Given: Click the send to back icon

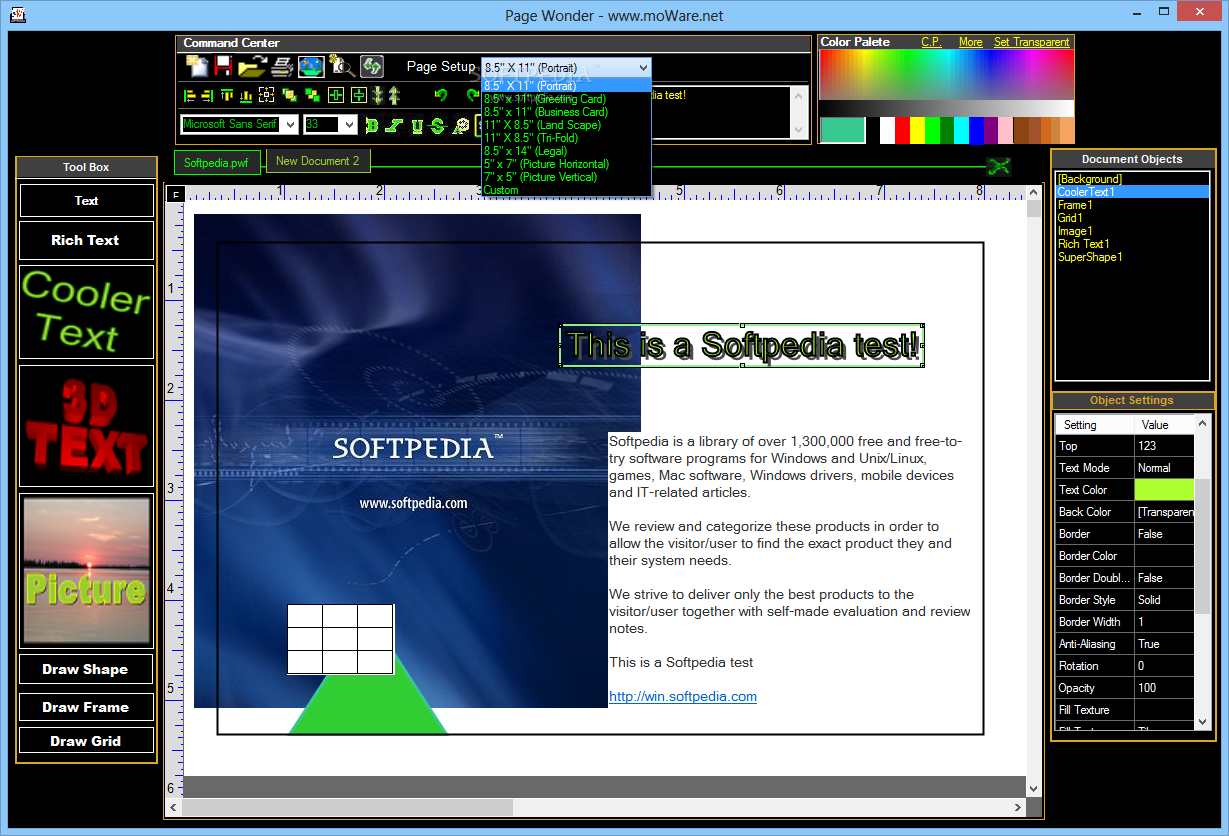Looking at the screenshot, I should [x=313, y=95].
